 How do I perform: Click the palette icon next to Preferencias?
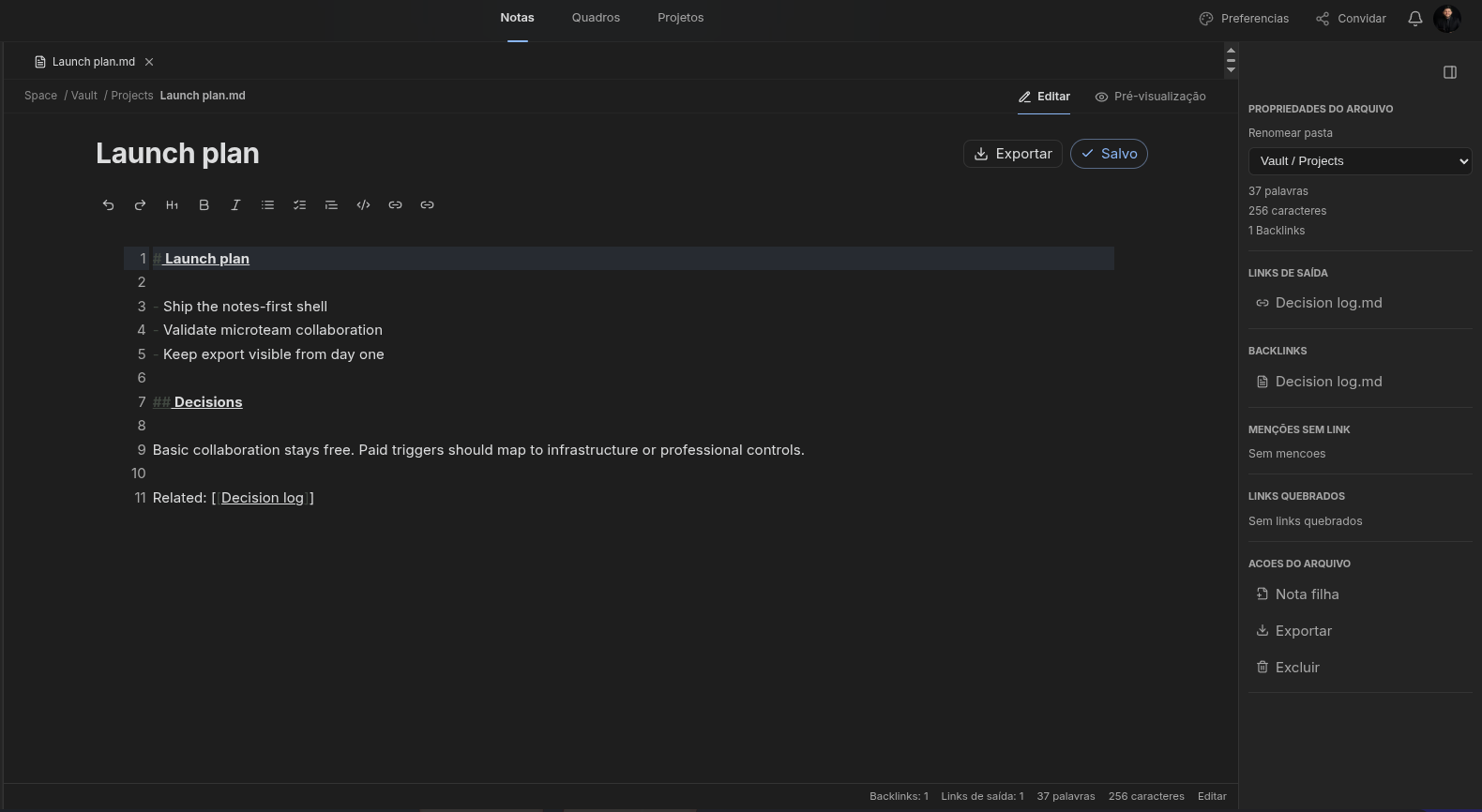1206,19
